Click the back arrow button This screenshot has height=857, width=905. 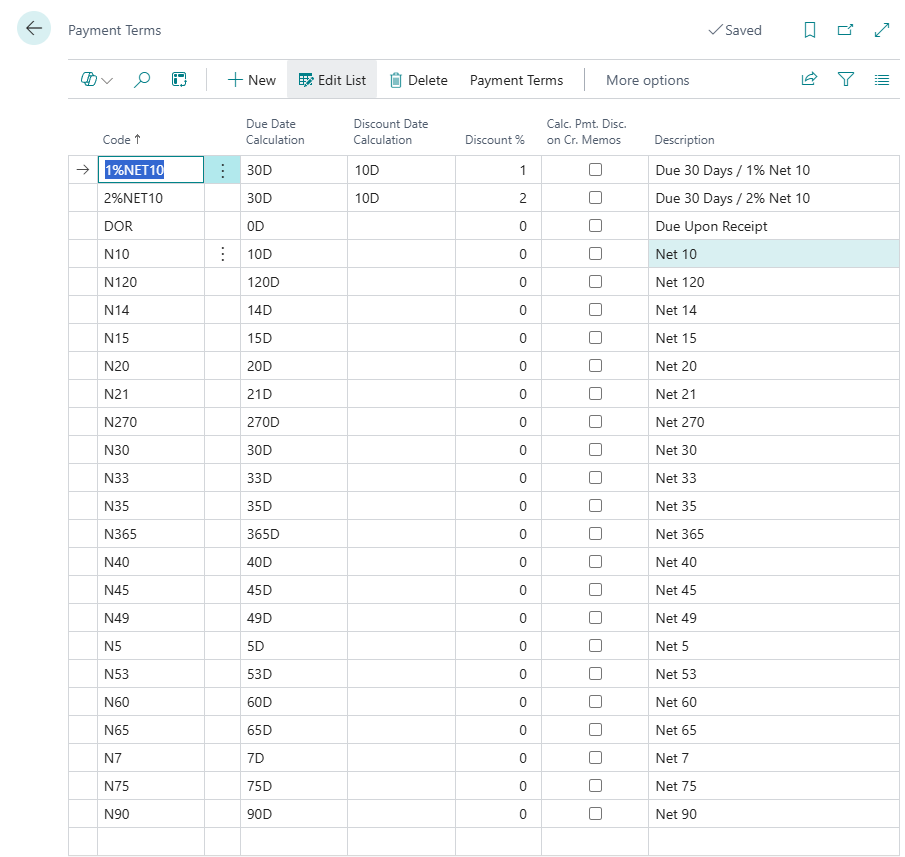point(34,29)
